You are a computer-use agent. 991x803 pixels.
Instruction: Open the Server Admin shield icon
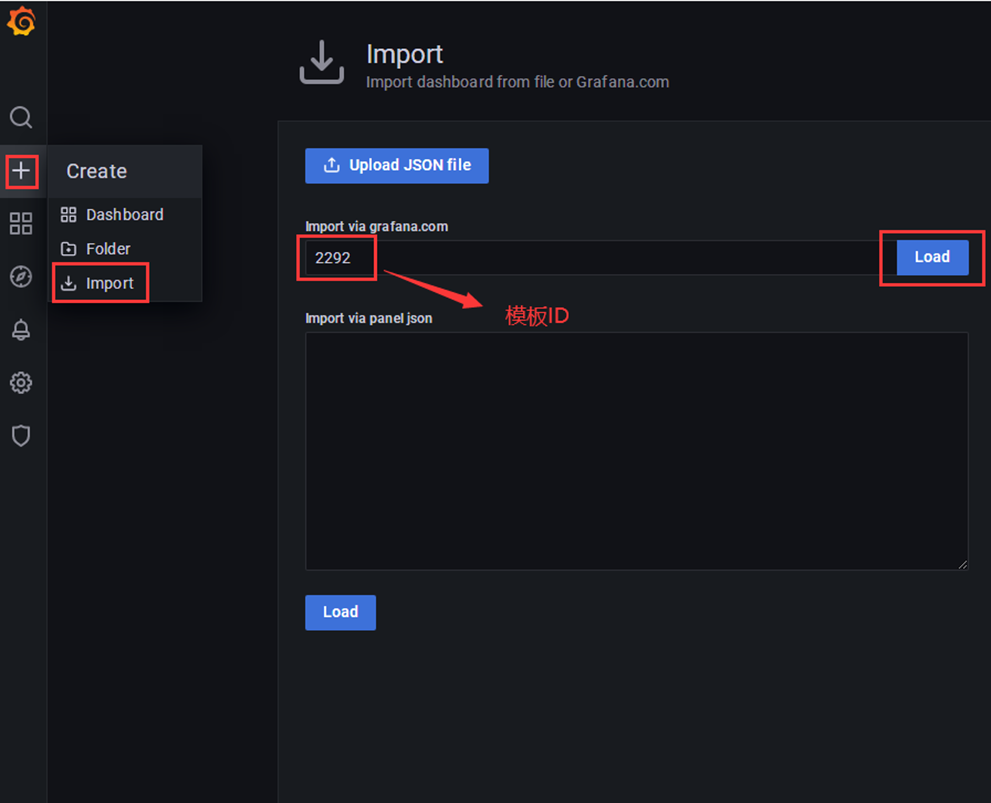point(21,436)
